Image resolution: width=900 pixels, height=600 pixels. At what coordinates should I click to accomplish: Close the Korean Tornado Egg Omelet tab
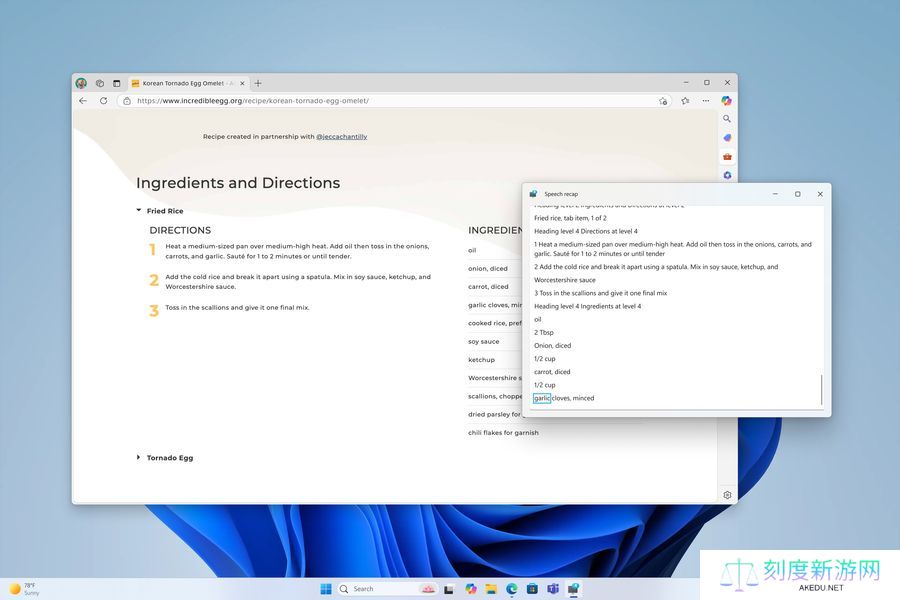tap(242, 83)
